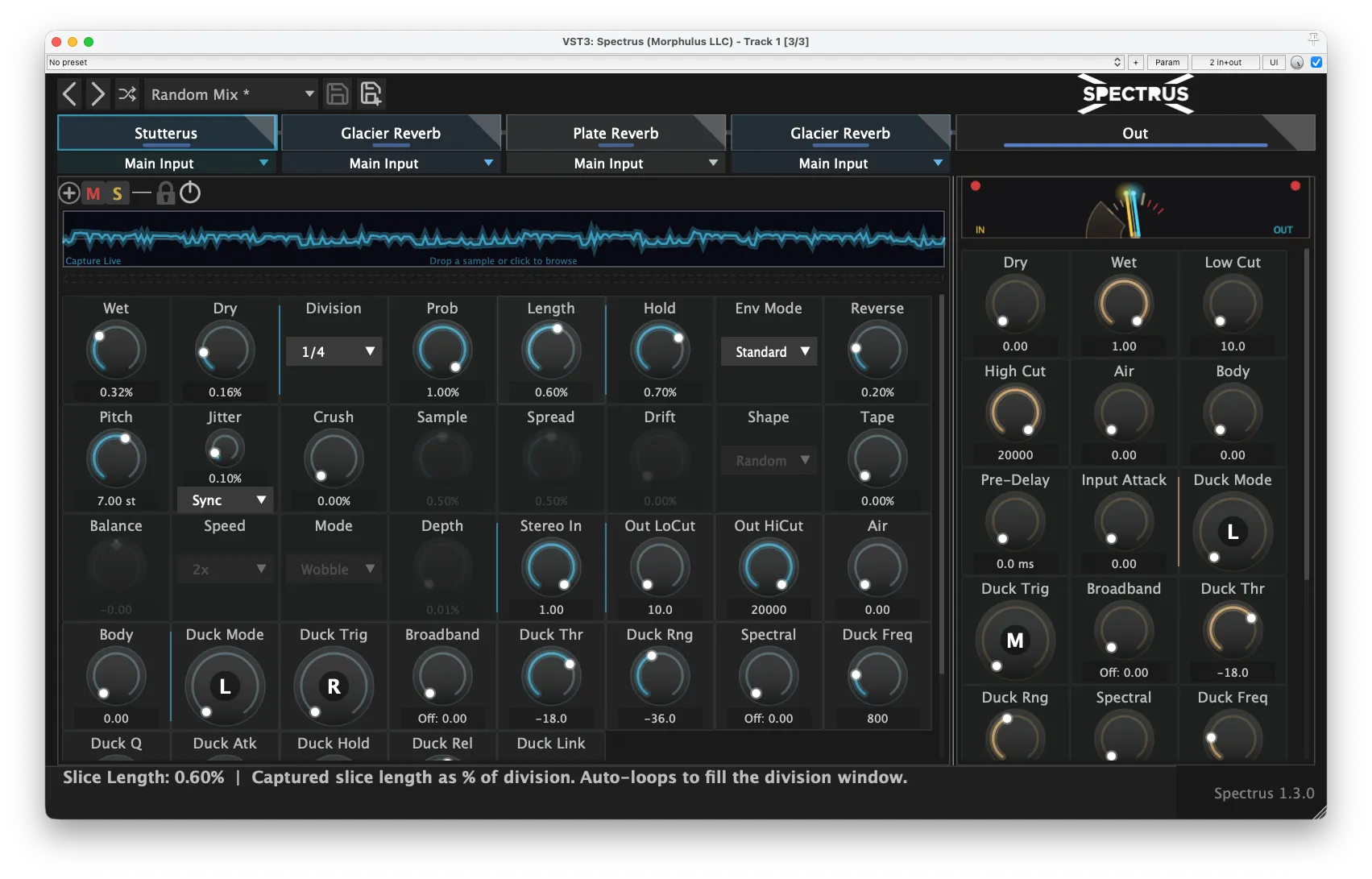The height and width of the screenshot is (879, 1372).
Task: Toggle the padlock lock icon
Action: point(166,193)
